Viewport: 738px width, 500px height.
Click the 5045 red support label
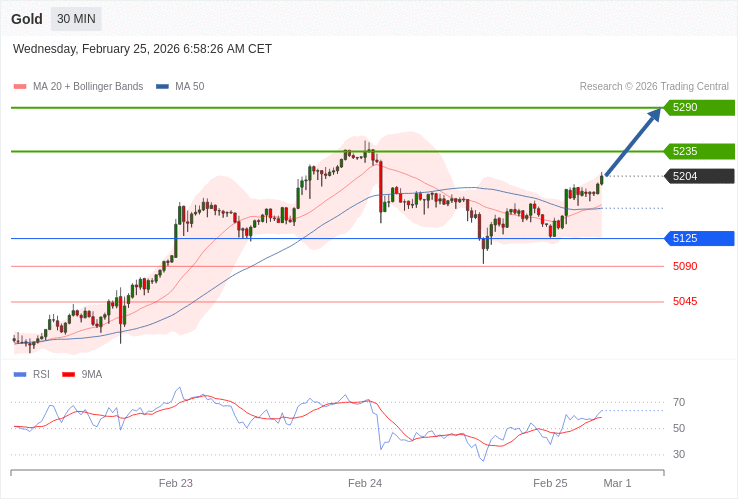coord(685,301)
